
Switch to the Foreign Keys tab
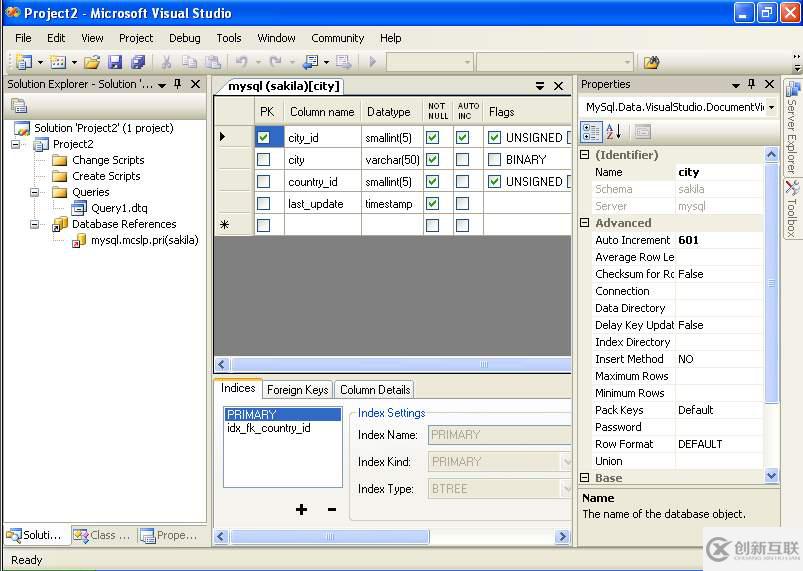(297, 390)
